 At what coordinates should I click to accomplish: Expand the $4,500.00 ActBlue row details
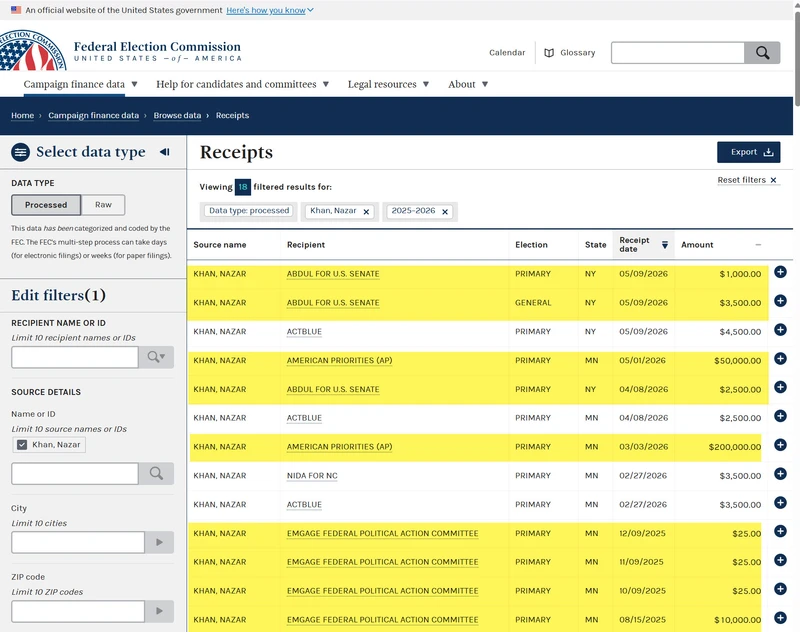780,330
